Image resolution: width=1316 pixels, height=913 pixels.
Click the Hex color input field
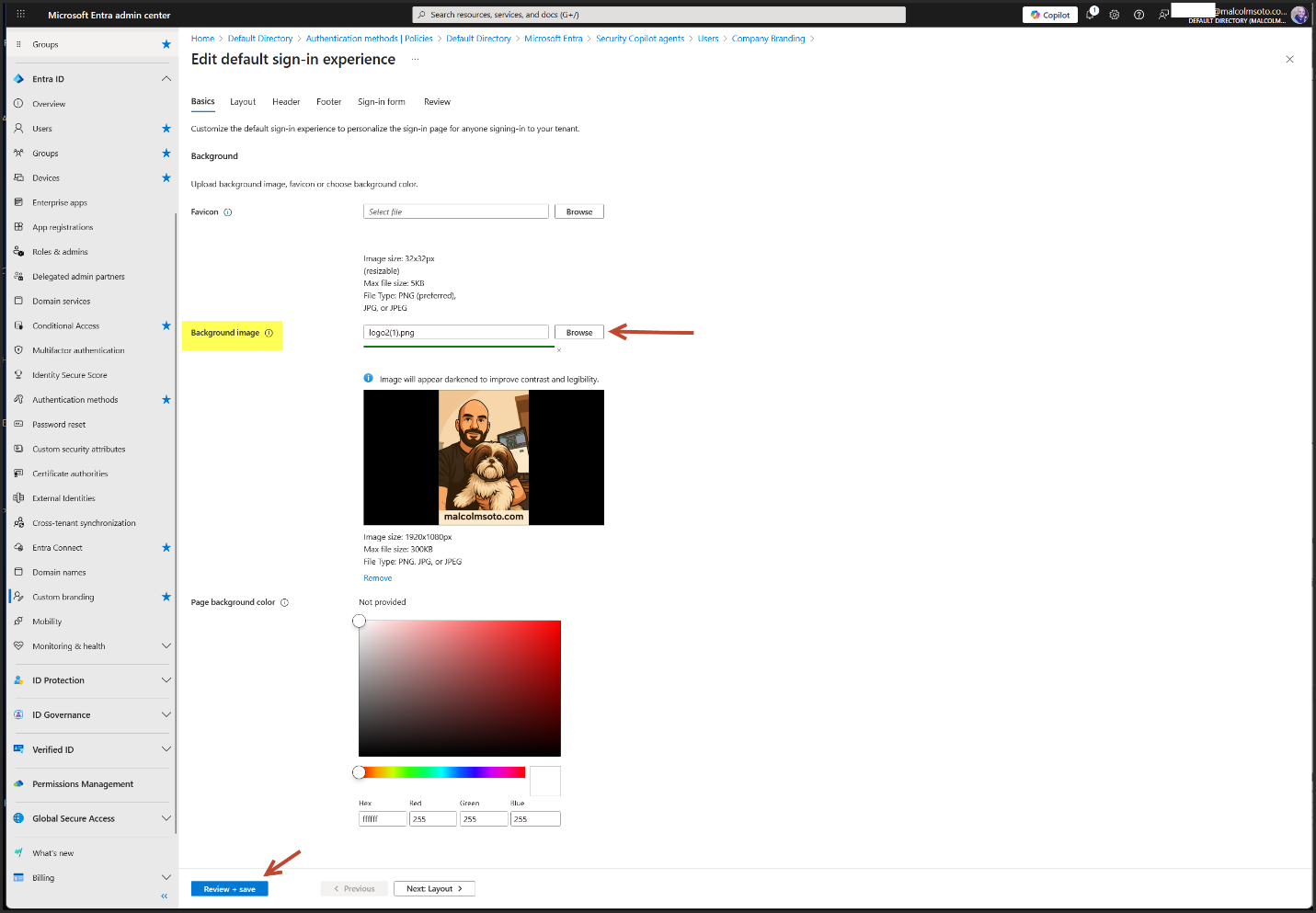tap(383, 819)
